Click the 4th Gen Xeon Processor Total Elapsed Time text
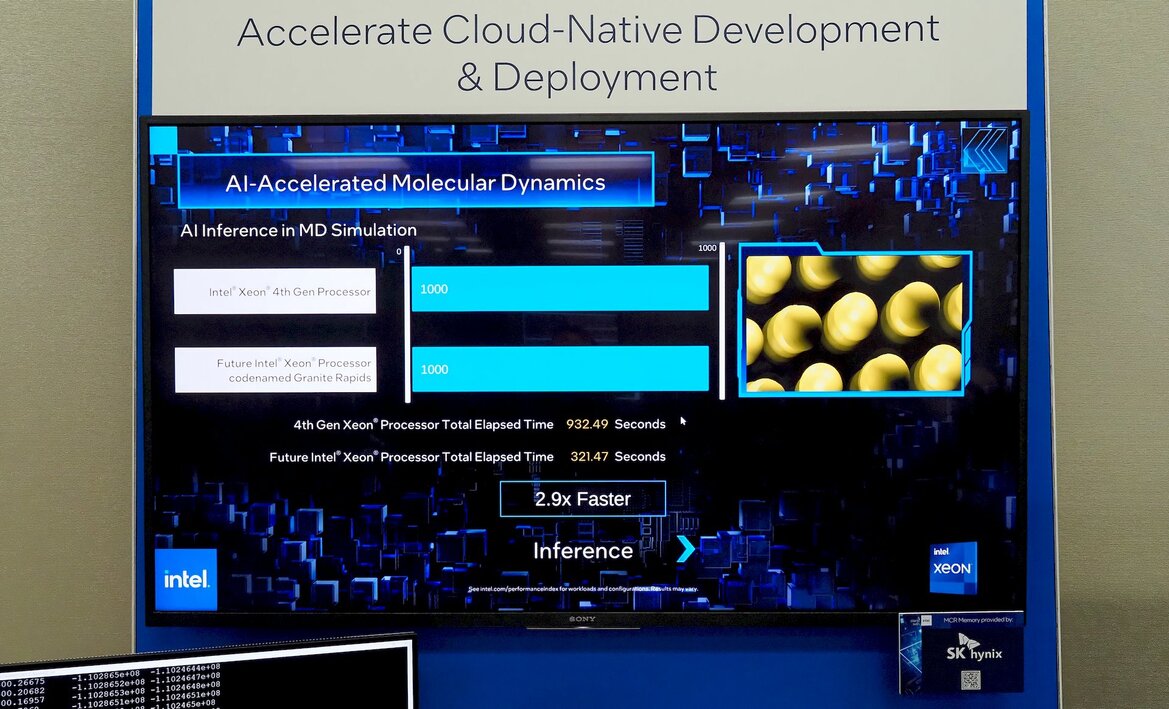Image resolution: width=1169 pixels, height=709 pixels. 423,424
